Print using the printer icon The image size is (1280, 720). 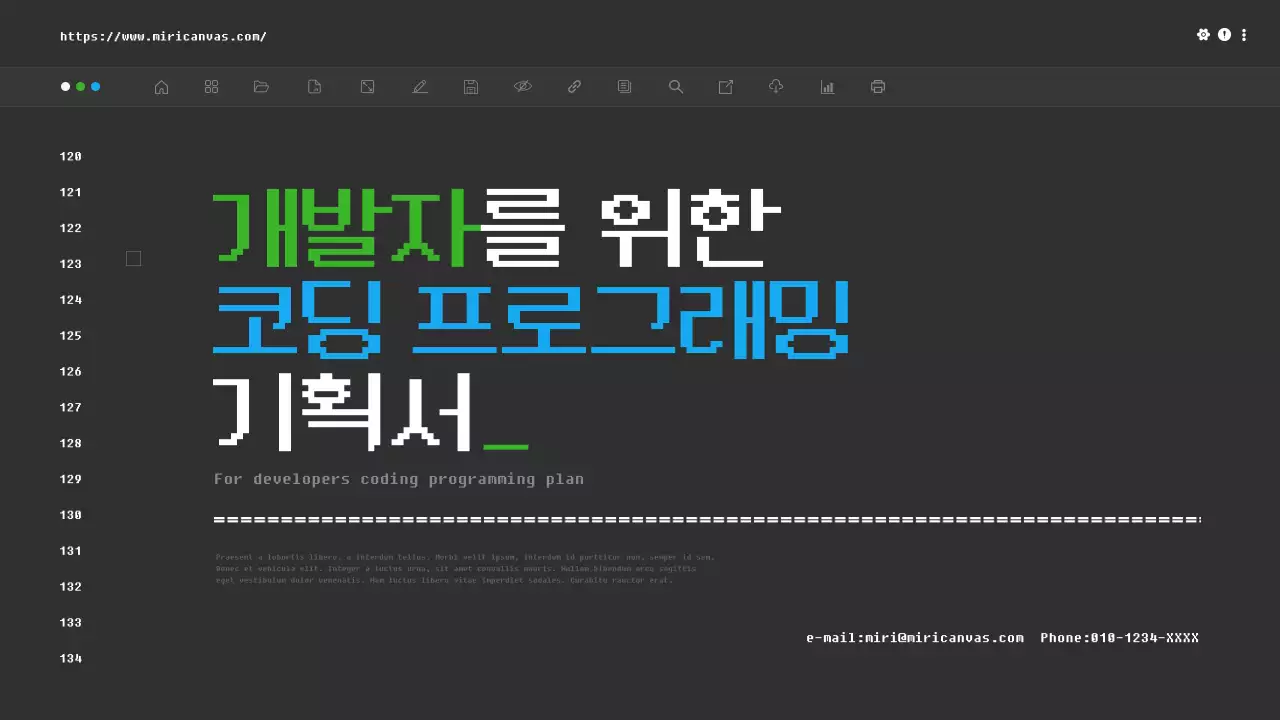[x=877, y=86]
